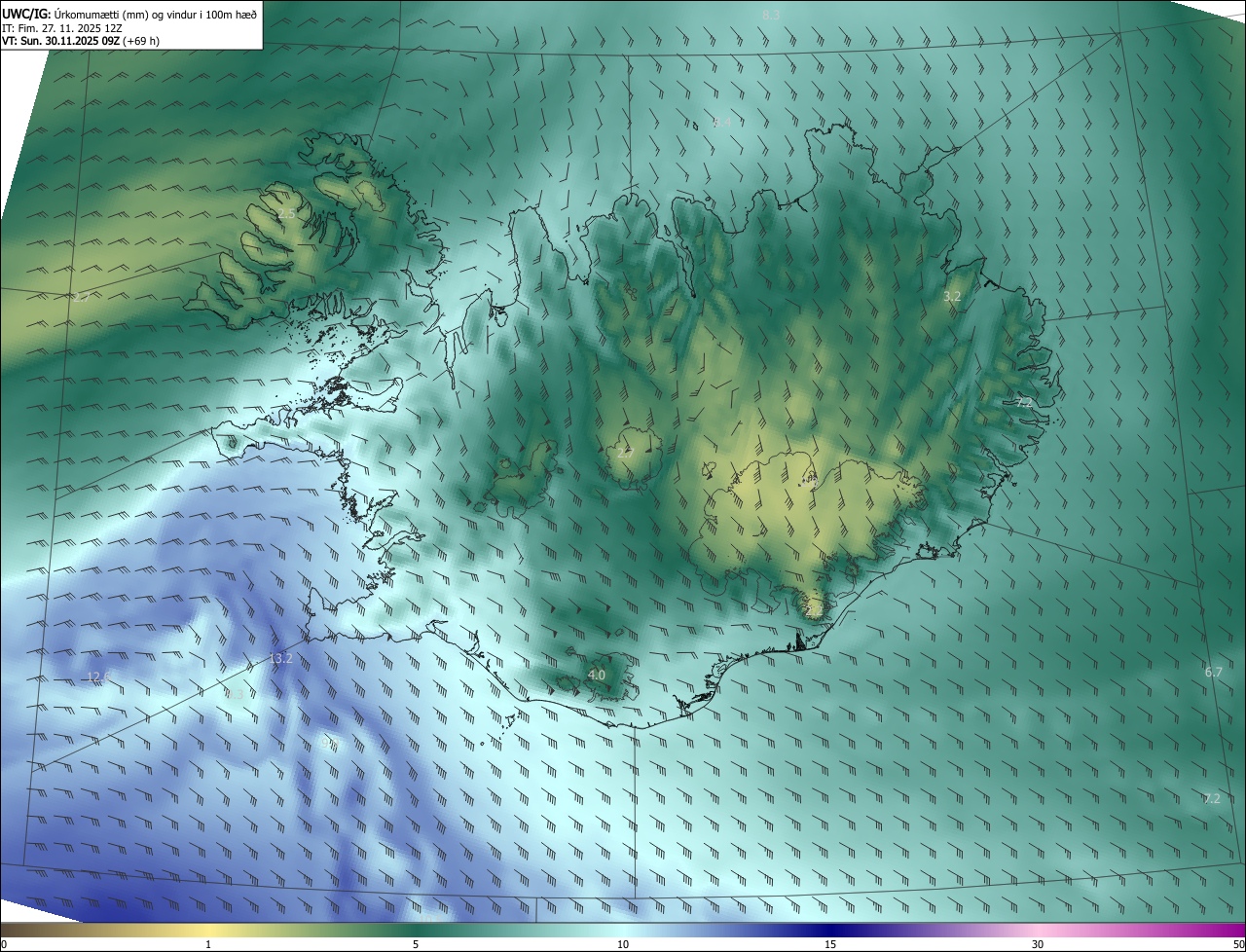Click colorbar tick label 10
This screenshot has height=952, width=1246.
coord(623,944)
